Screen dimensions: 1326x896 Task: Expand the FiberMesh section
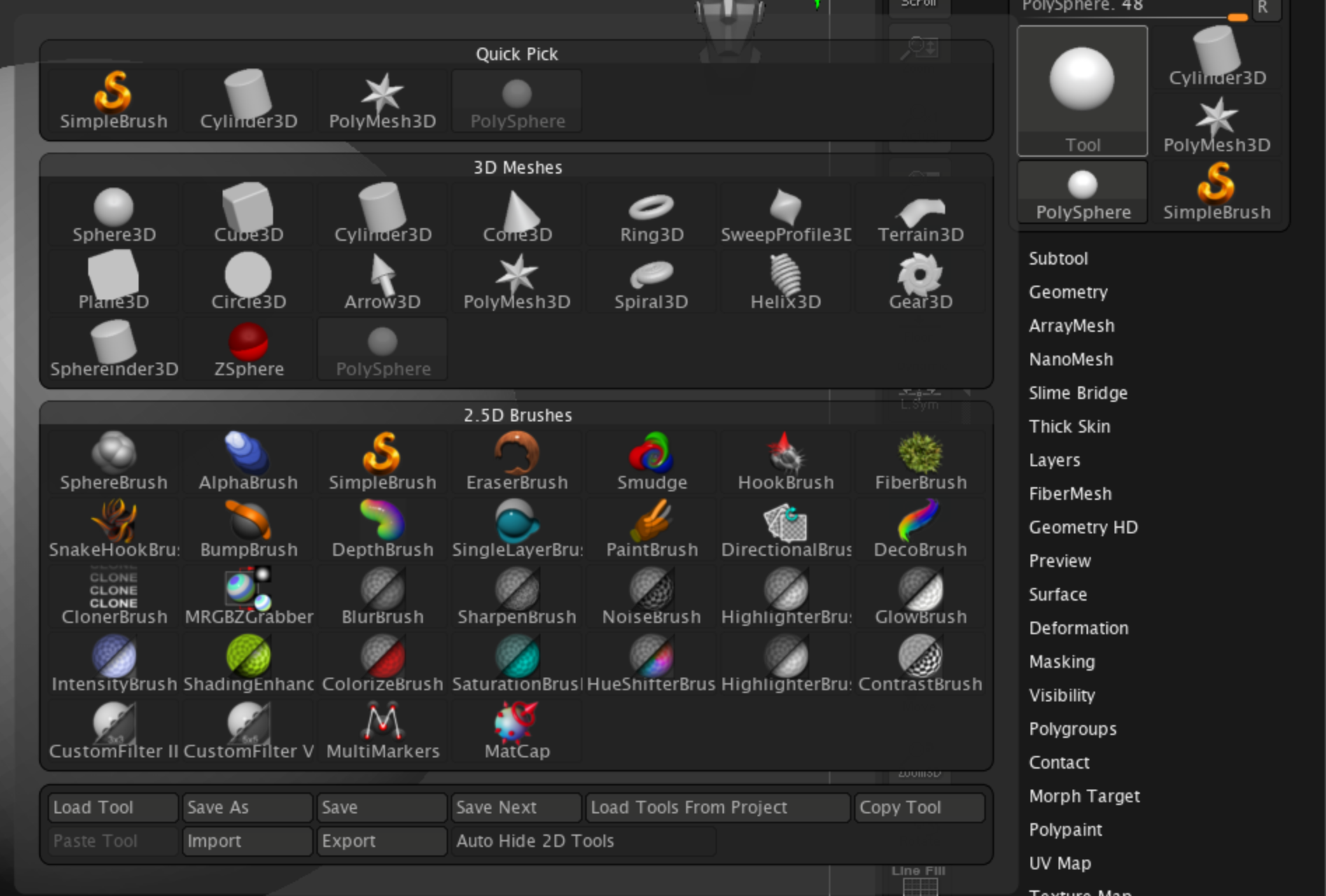click(1070, 493)
